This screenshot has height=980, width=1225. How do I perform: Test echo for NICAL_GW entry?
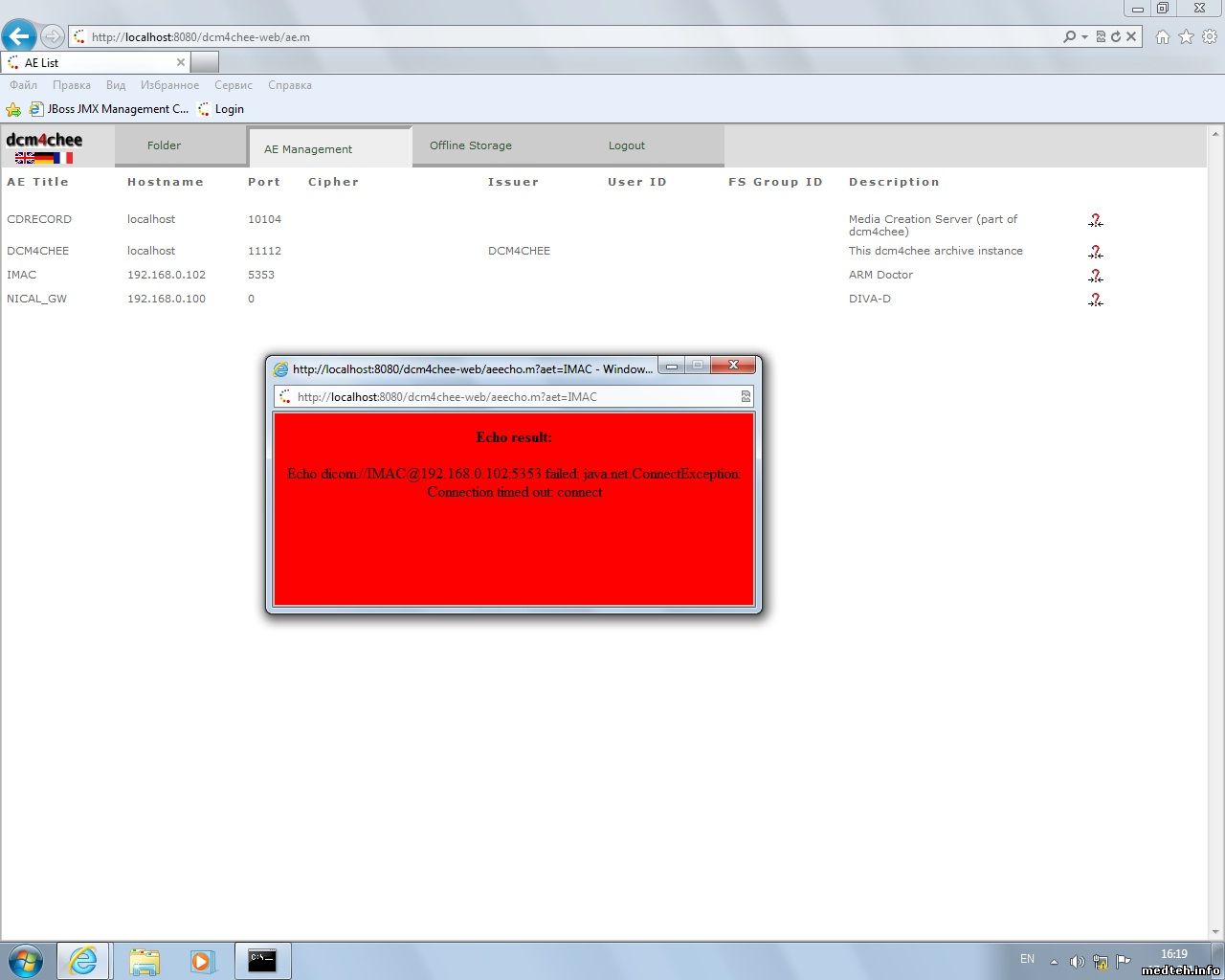[x=1096, y=300]
